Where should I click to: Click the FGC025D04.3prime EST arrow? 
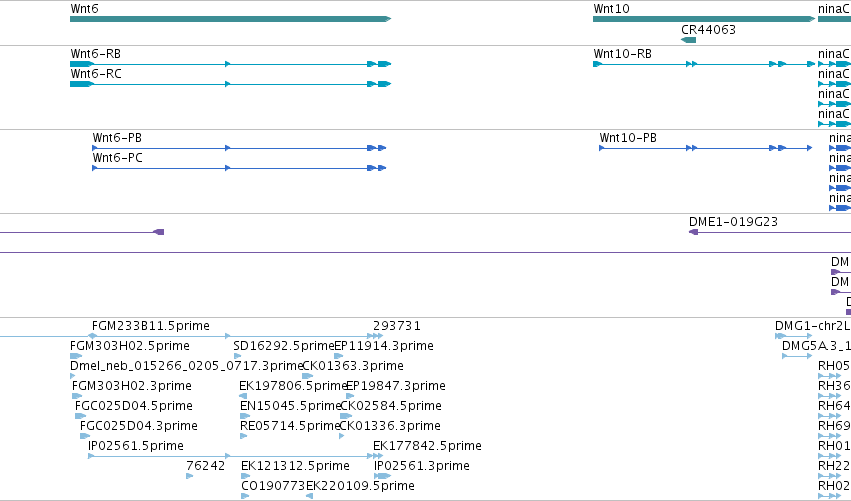click(x=85, y=436)
